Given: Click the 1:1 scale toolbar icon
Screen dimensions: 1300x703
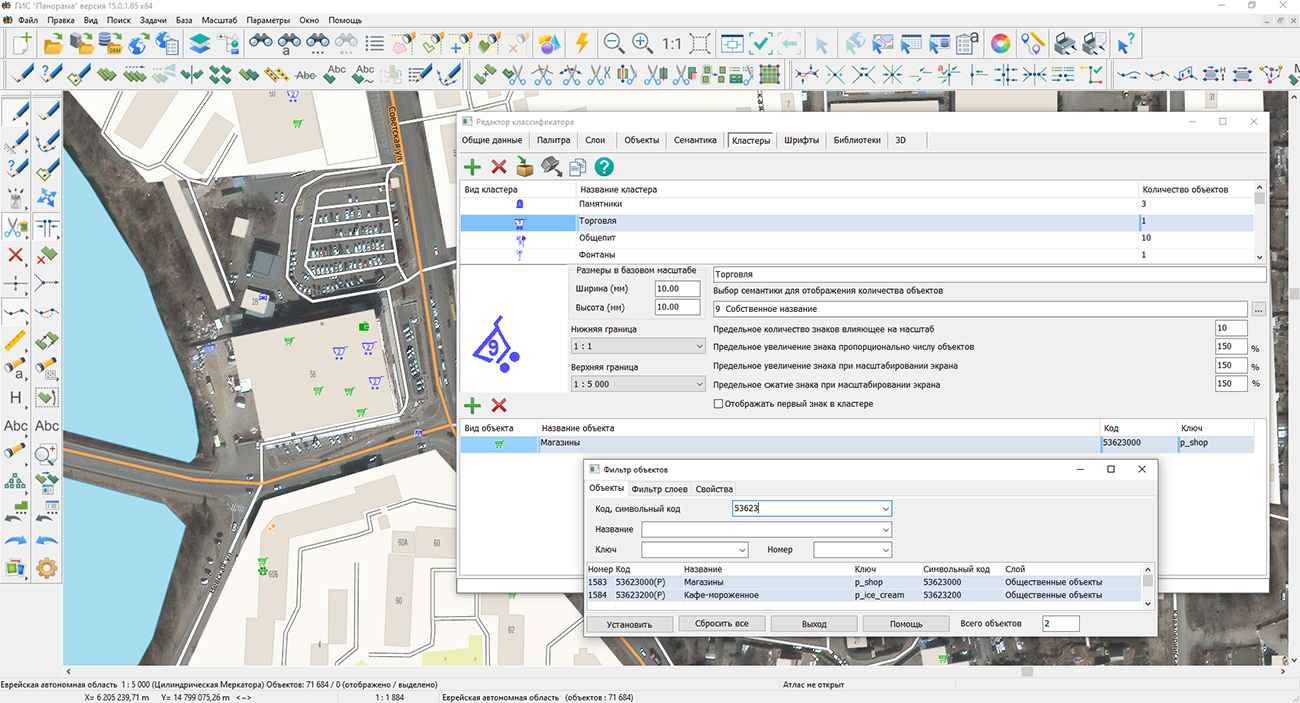Looking at the screenshot, I should click(x=671, y=43).
